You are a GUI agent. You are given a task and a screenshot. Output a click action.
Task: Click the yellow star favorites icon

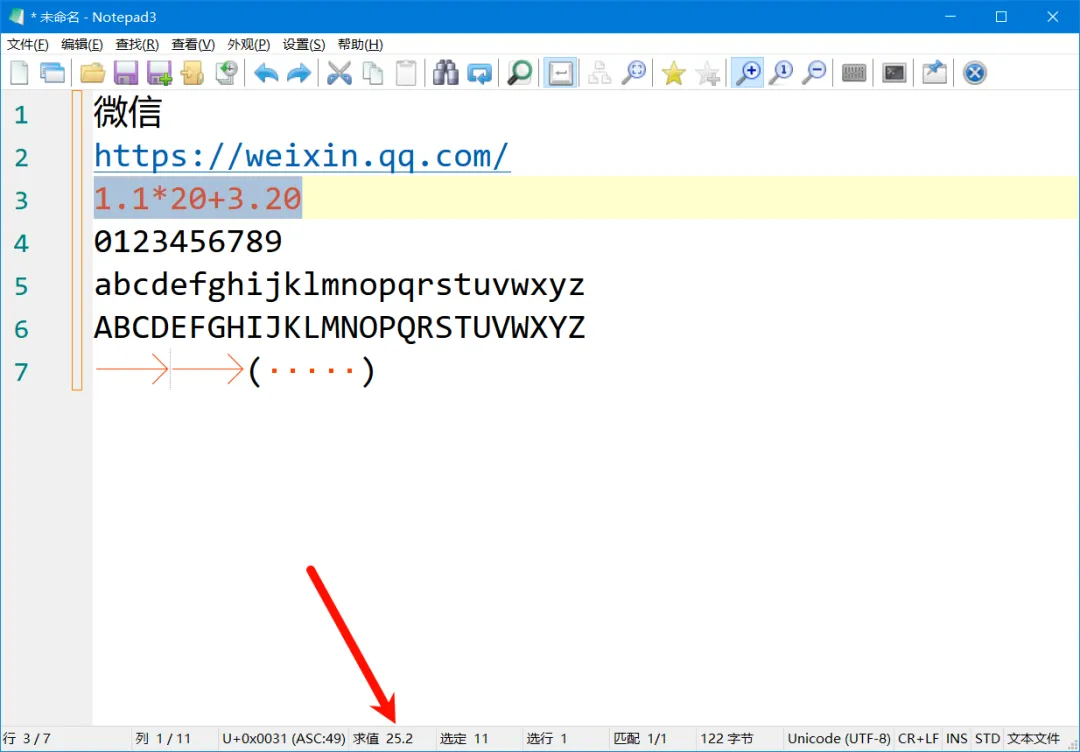point(673,73)
